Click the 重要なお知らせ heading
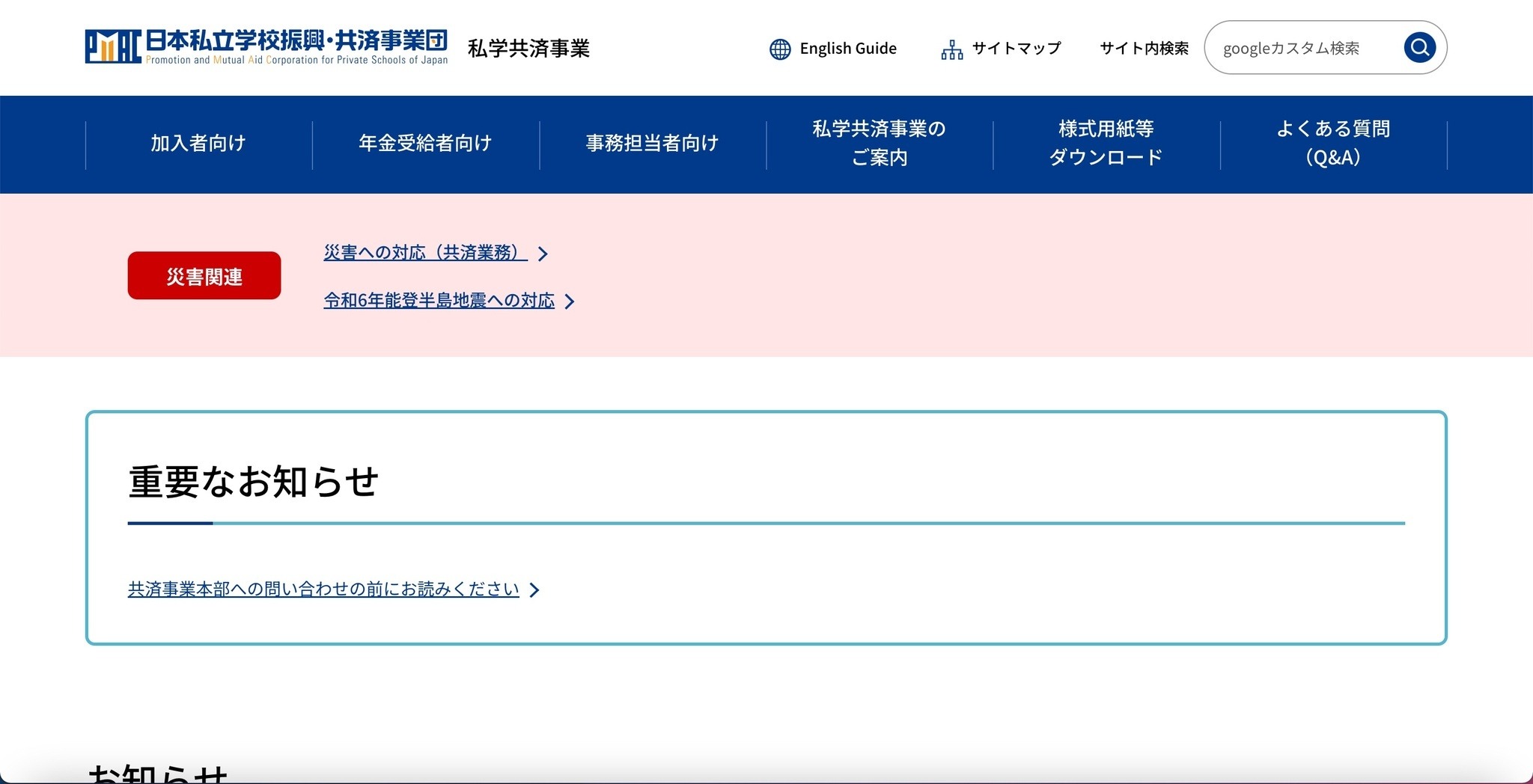The height and width of the screenshot is (784, 1533). click(254, 482)
